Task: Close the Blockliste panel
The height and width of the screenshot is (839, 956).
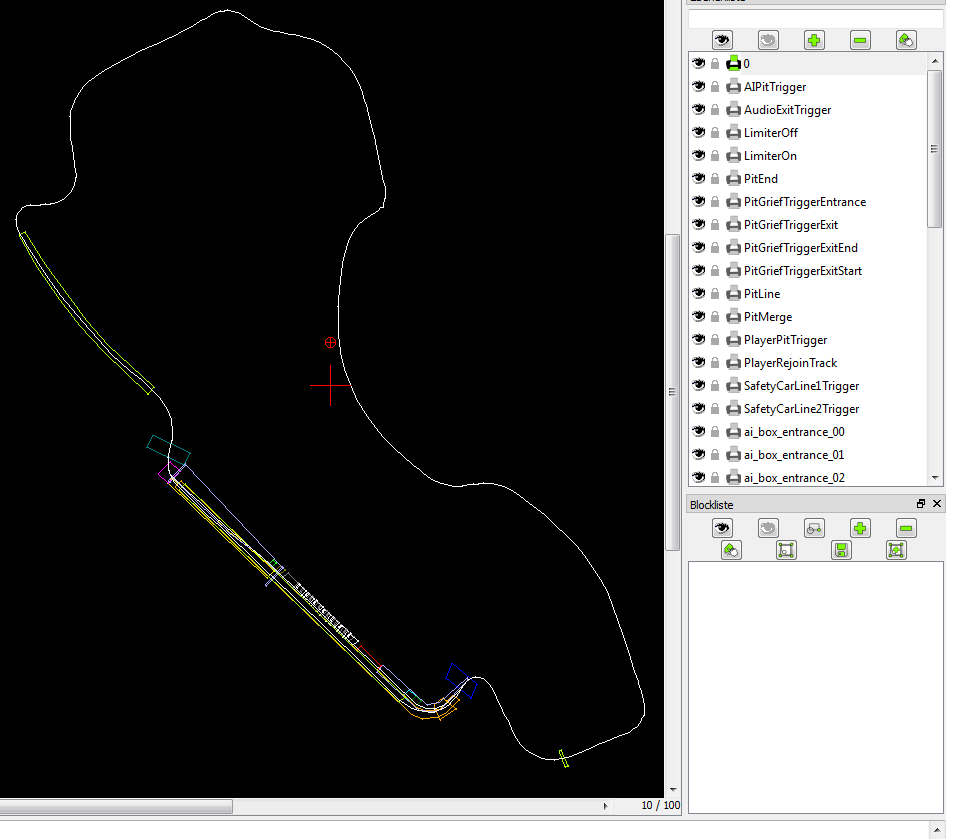Action: tap(937, 504)
